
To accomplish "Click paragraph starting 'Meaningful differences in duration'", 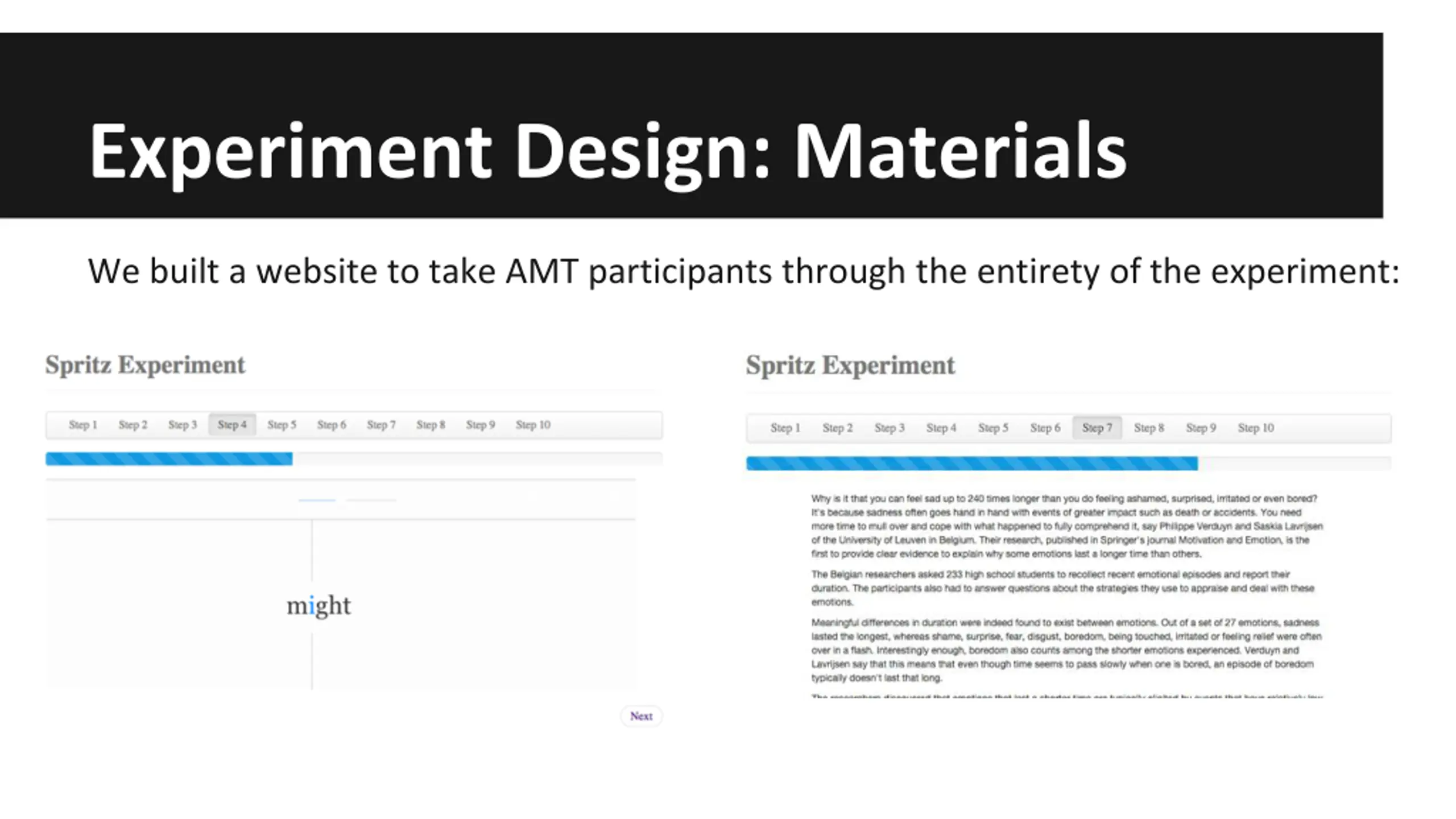I will 1067,650.
